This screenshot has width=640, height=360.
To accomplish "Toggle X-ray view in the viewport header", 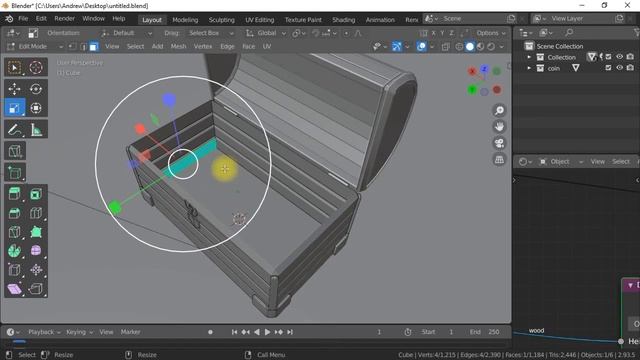I will click(x=445, y=47).
